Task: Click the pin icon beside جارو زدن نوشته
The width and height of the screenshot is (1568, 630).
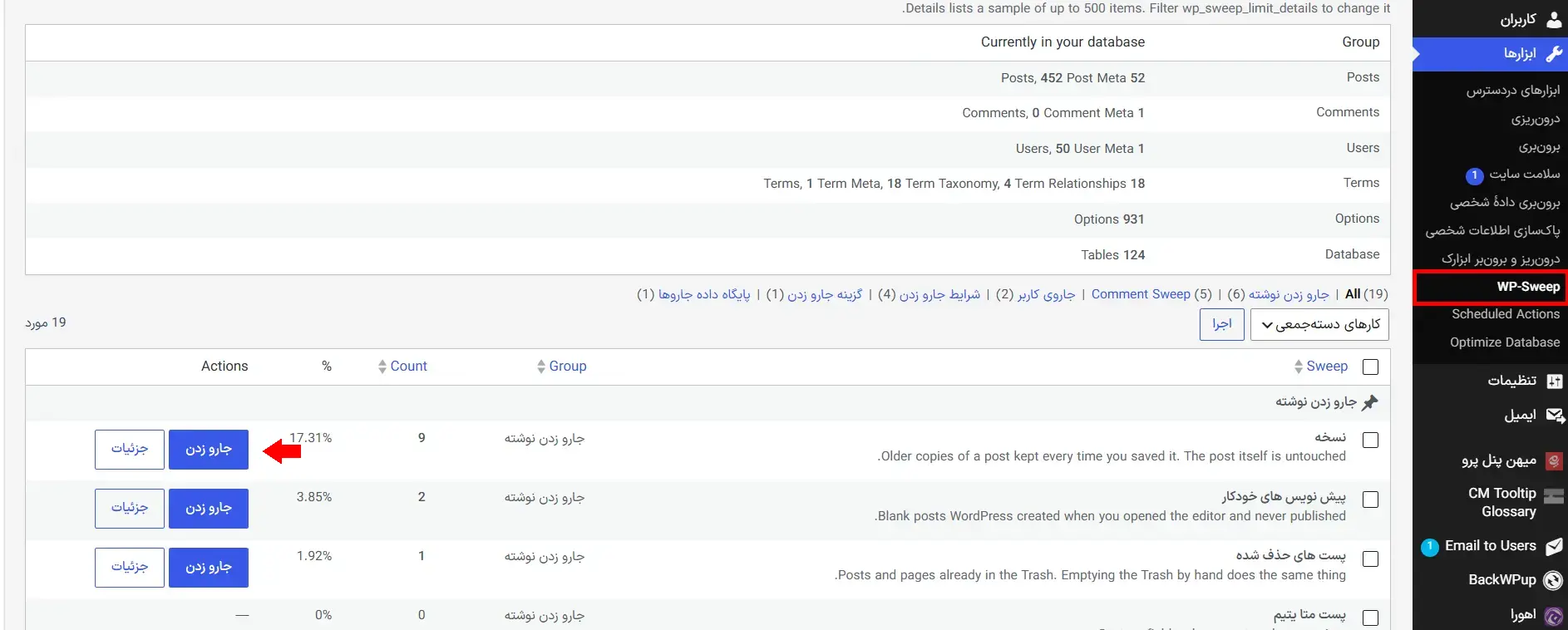Action: point(1370,402)
